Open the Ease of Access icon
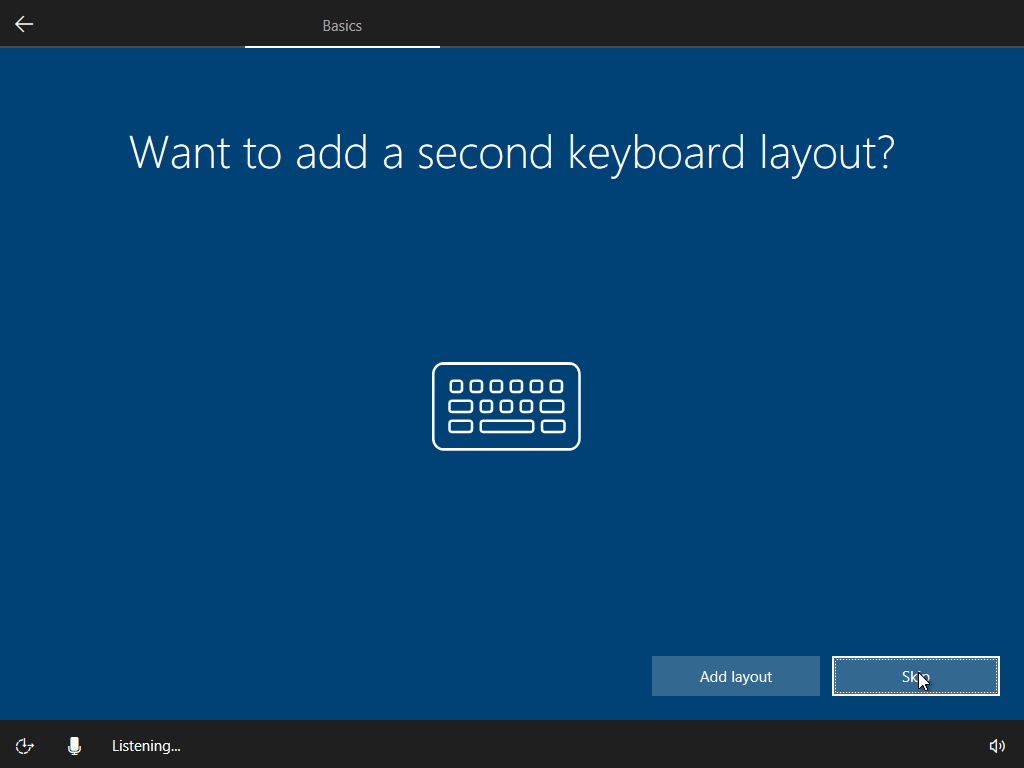Screen dimensions: 1024x768 coord(24,745)
